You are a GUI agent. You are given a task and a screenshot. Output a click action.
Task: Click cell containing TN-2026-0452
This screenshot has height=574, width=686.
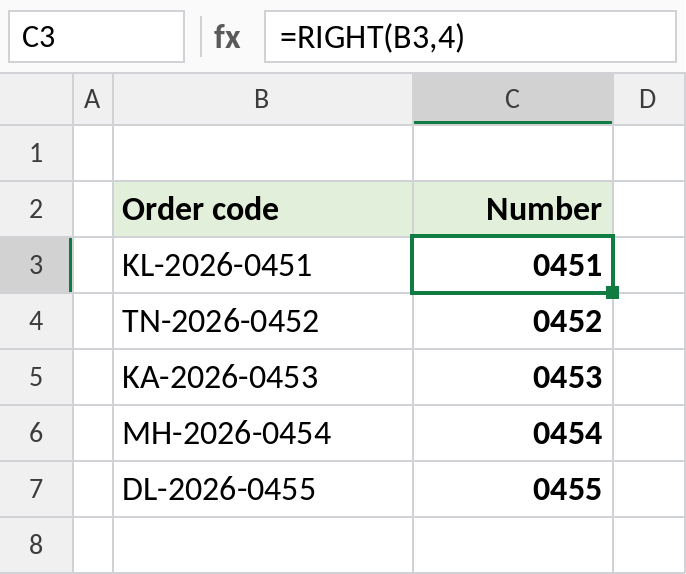(x=262, y=321)
